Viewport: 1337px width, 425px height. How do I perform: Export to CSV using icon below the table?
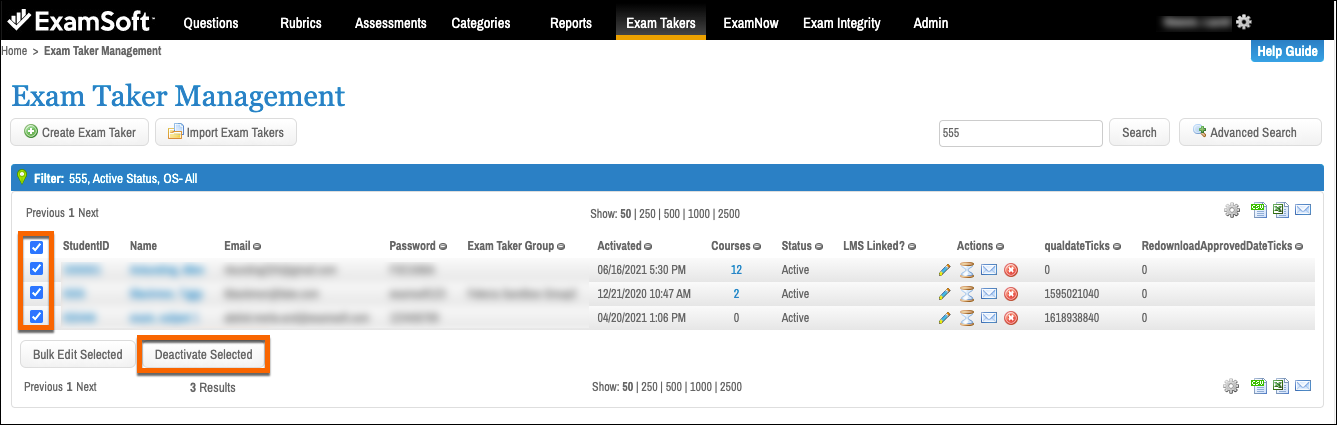coord(1259,386)
